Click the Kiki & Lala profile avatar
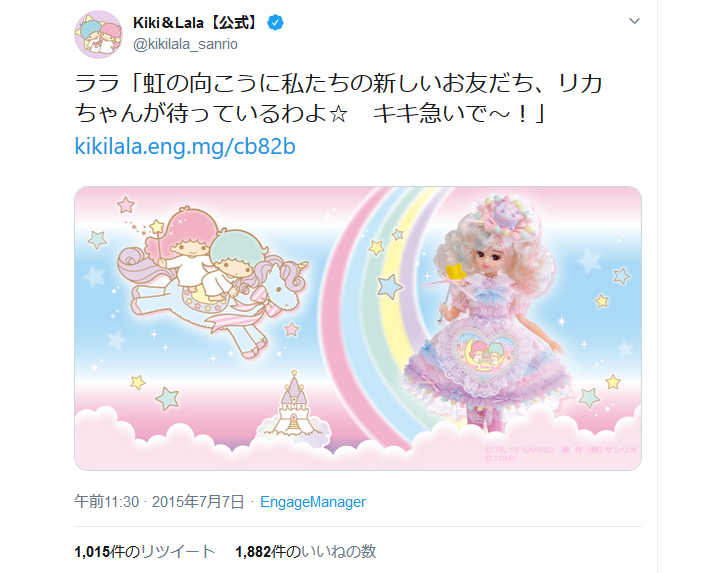 click(x=98, y=34)
